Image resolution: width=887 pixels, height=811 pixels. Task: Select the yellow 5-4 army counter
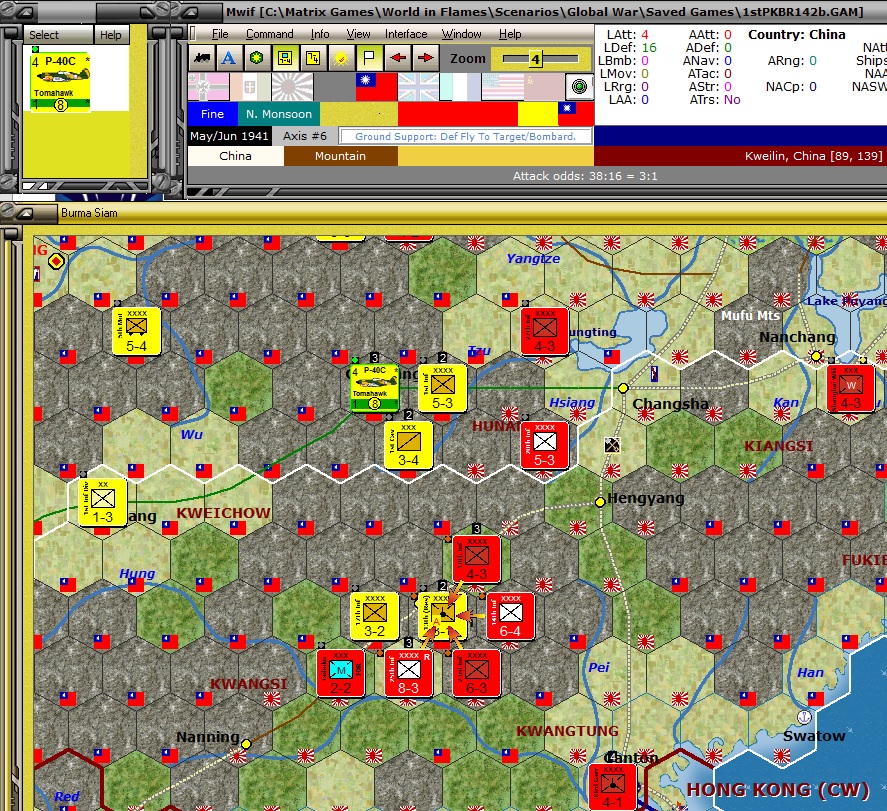[136, 331]
